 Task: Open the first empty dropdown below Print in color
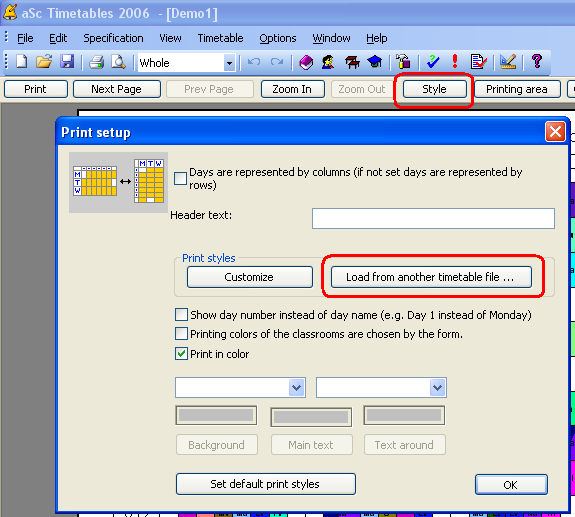coord(241,388)
